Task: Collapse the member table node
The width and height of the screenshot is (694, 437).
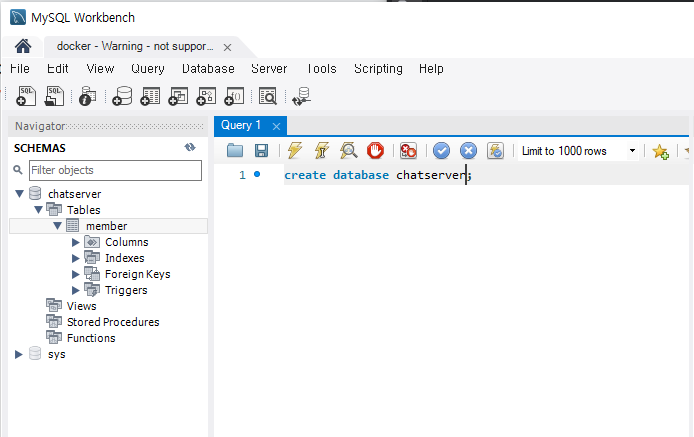Action: 58,226
